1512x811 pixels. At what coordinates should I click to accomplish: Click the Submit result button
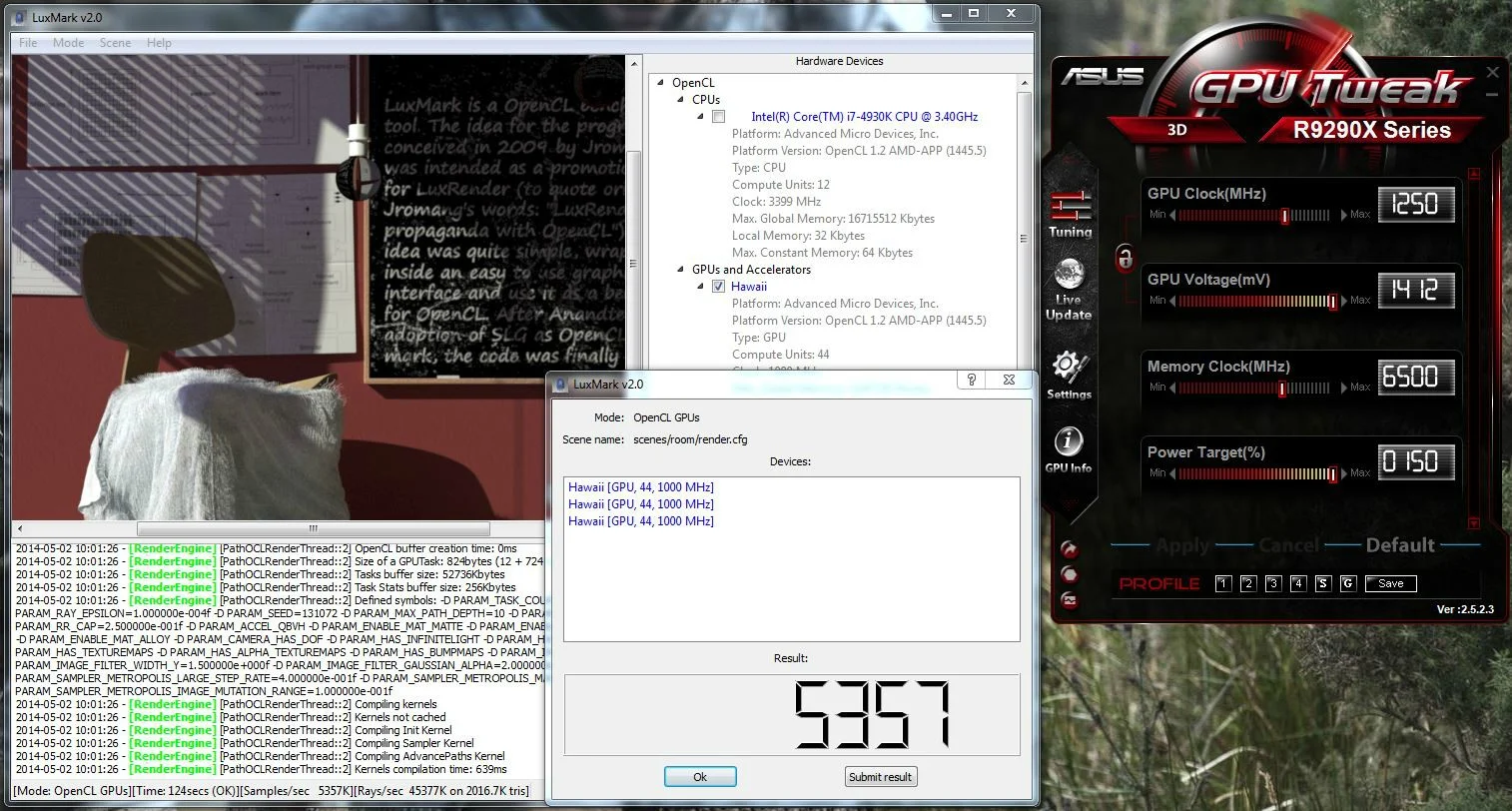click(x=880, y=777)
